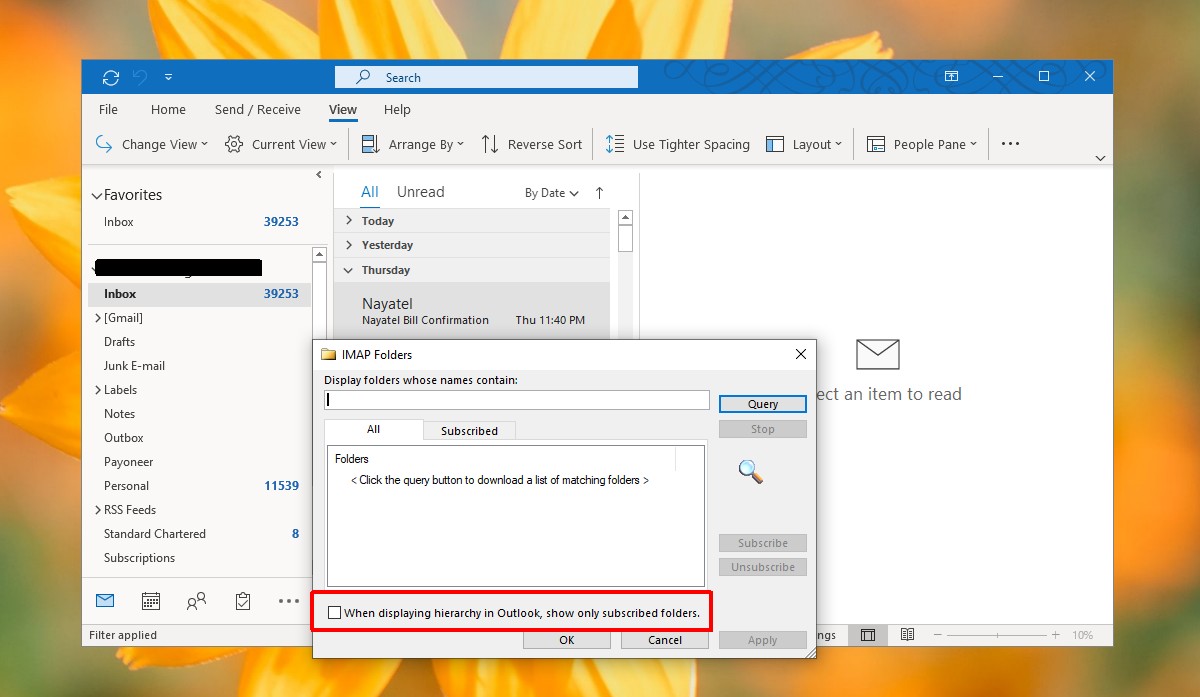Select the bold Inbox folder under account
Viewport: 1200px width, 697px height.
coord(199,294)
